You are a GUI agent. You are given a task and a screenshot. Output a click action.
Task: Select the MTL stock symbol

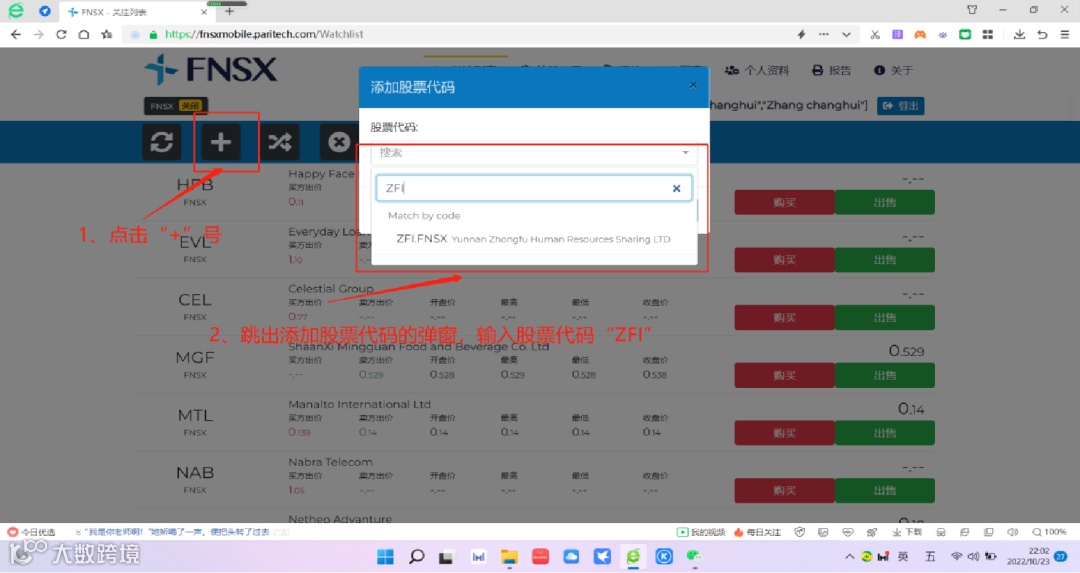(x=195, y=415)
